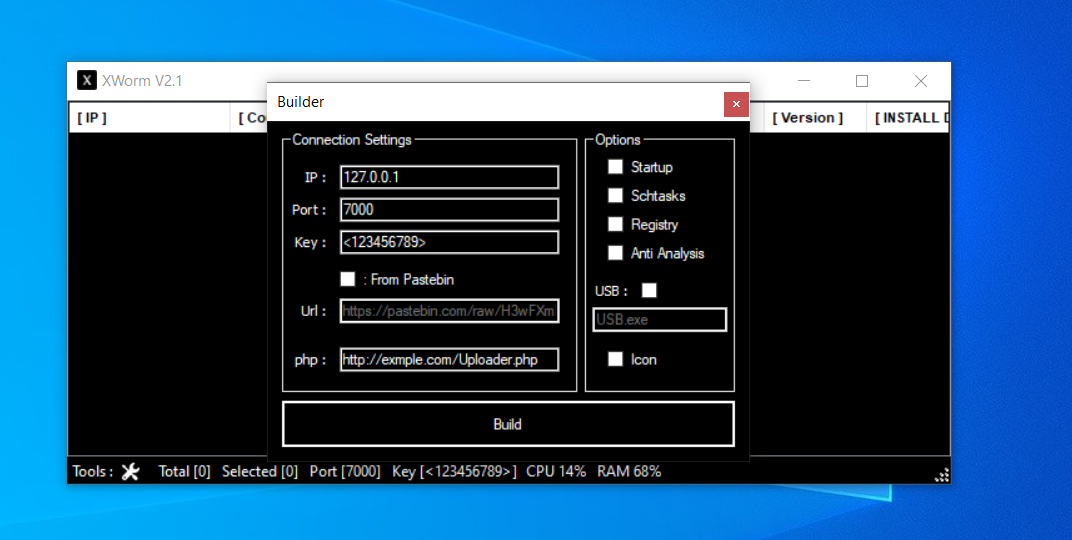This screenshot has width=1072, height=540.
Task: Click the XWorm V2.1 window title text
Action: [142, 81]
